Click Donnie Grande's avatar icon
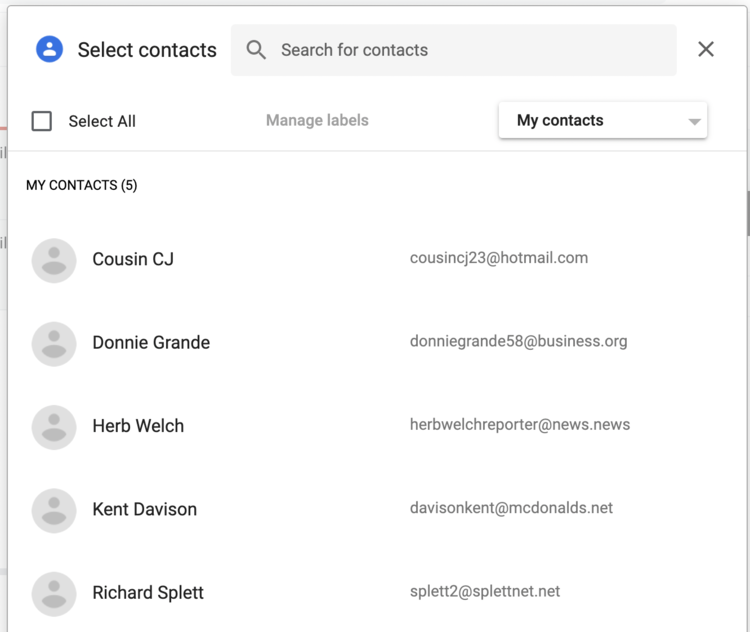 coord(54,343)
